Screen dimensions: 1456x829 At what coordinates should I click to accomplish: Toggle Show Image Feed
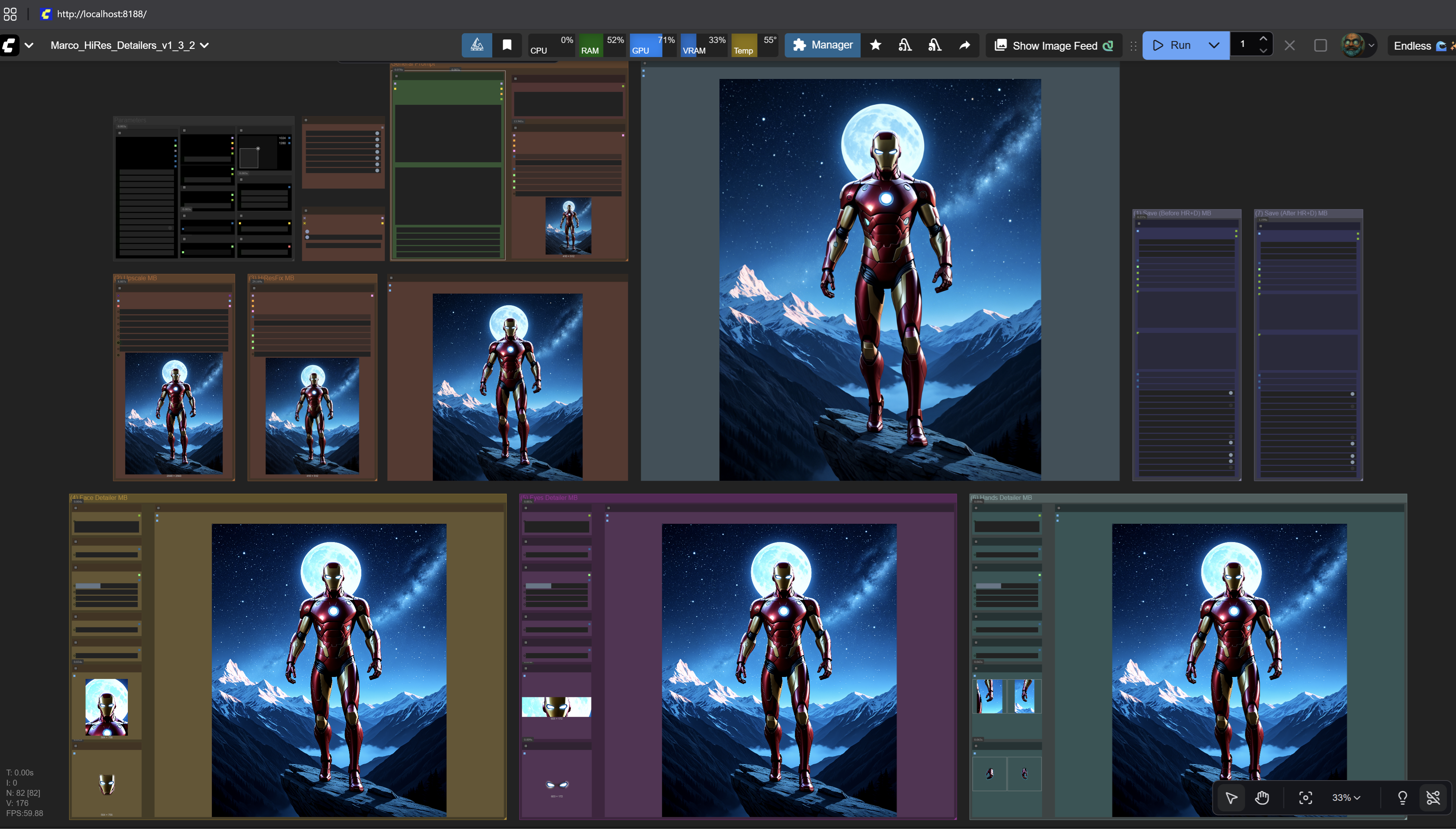click(1054, 46)
